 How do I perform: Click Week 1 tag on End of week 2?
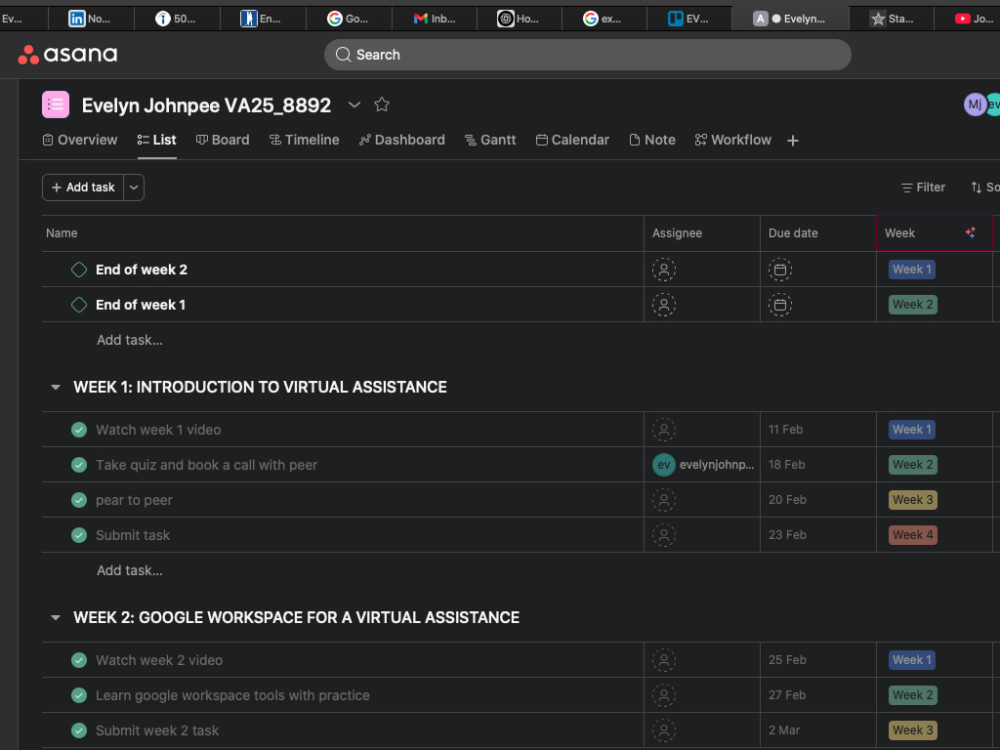(912, 269)
